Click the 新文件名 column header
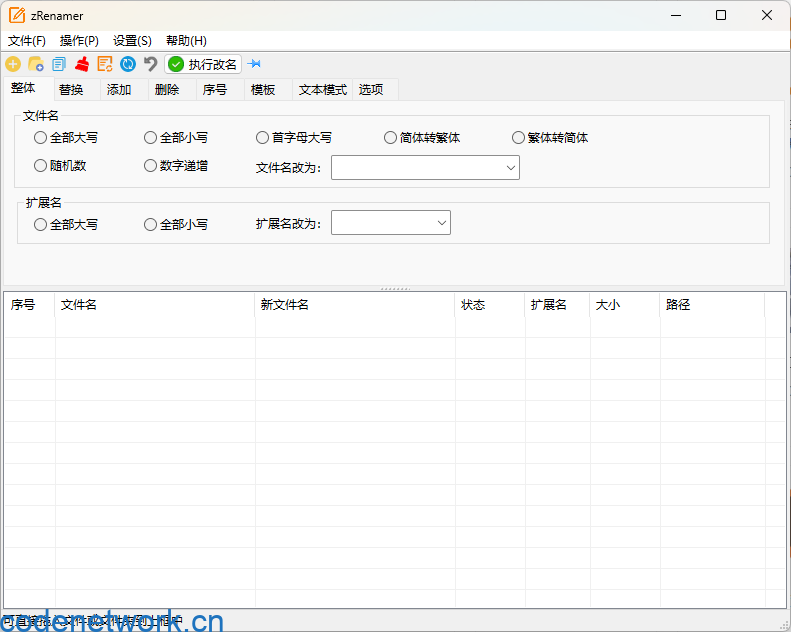The width and height of the screenshot is (791, 632). pos(355,305)
